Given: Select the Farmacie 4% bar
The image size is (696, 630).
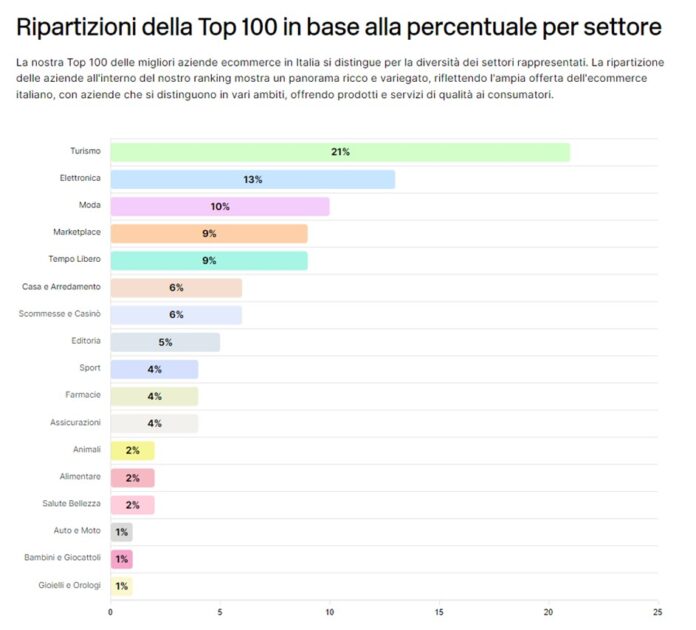Looking at the screenshot, I should (x=154, y=396).
